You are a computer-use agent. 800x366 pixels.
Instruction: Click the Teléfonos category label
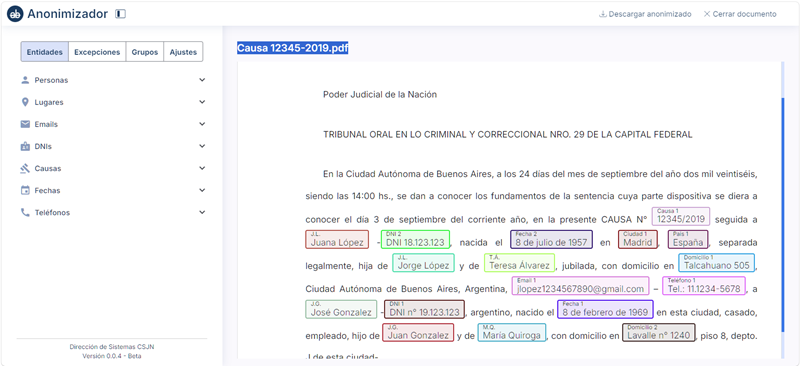52,212
